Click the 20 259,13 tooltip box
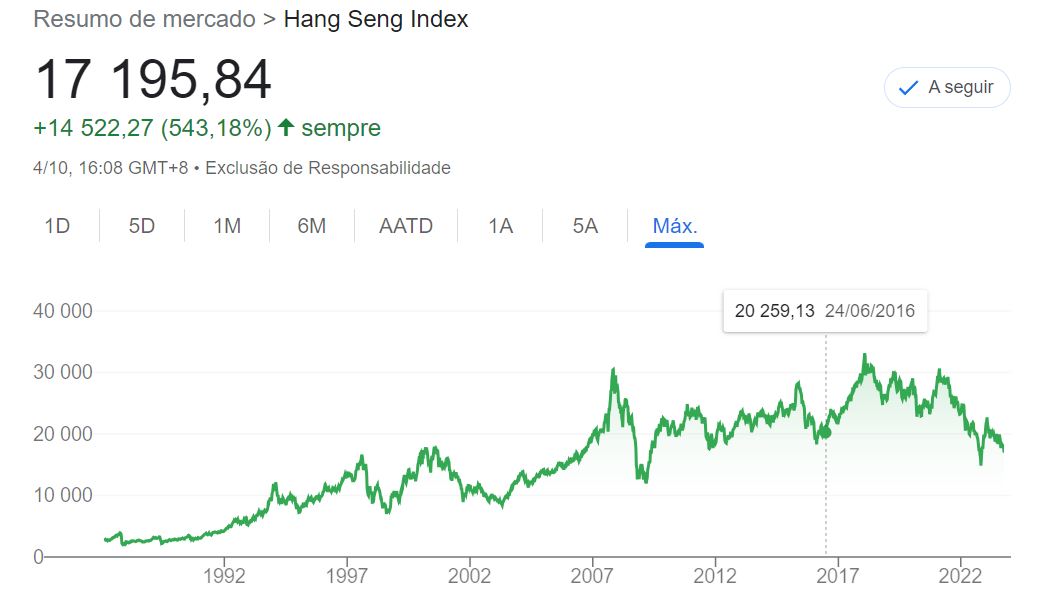This screenshot has width=1039, height=594. (825, 311)
